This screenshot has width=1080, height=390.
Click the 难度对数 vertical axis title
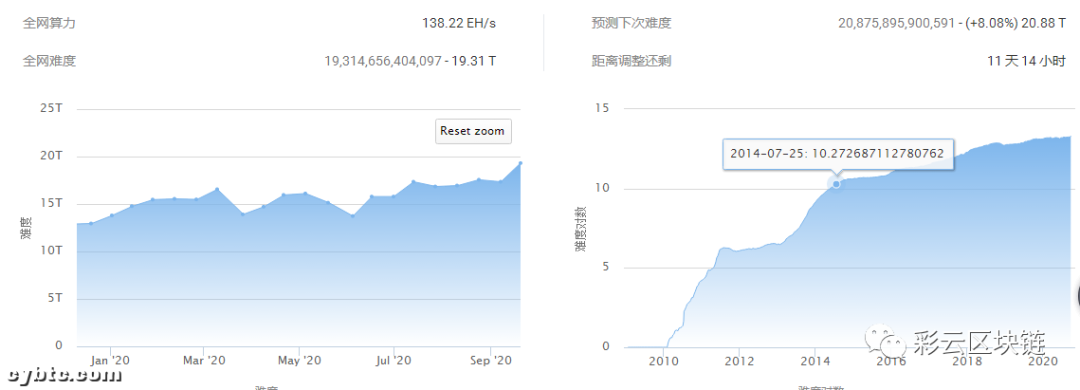click(580, 228)
